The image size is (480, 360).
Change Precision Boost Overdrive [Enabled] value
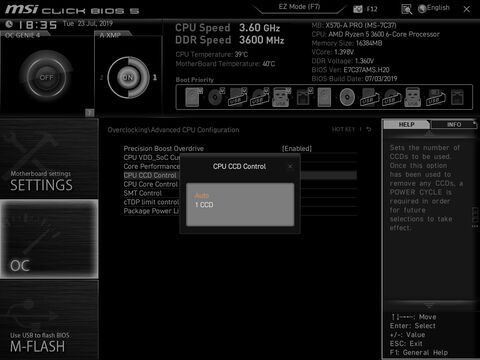(x=297, y=148)
